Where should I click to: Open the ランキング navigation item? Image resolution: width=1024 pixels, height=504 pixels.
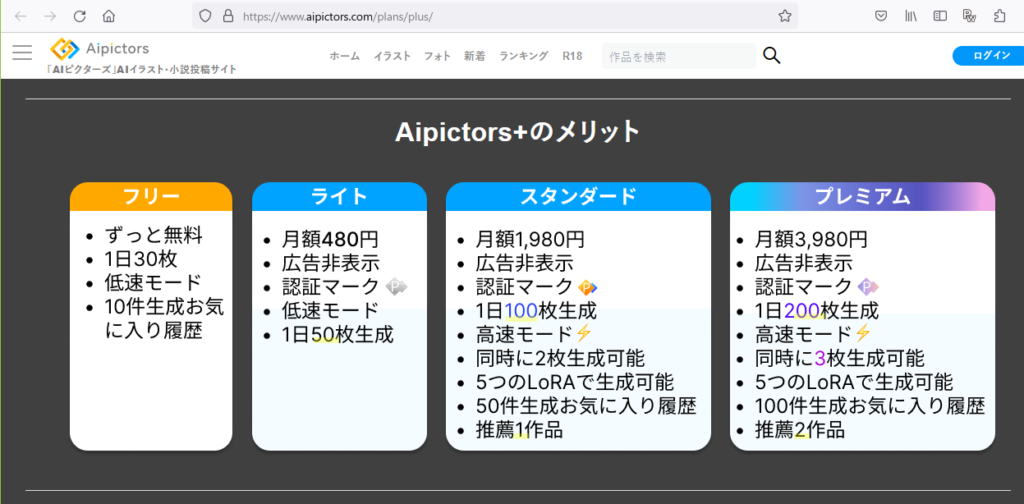524,56
